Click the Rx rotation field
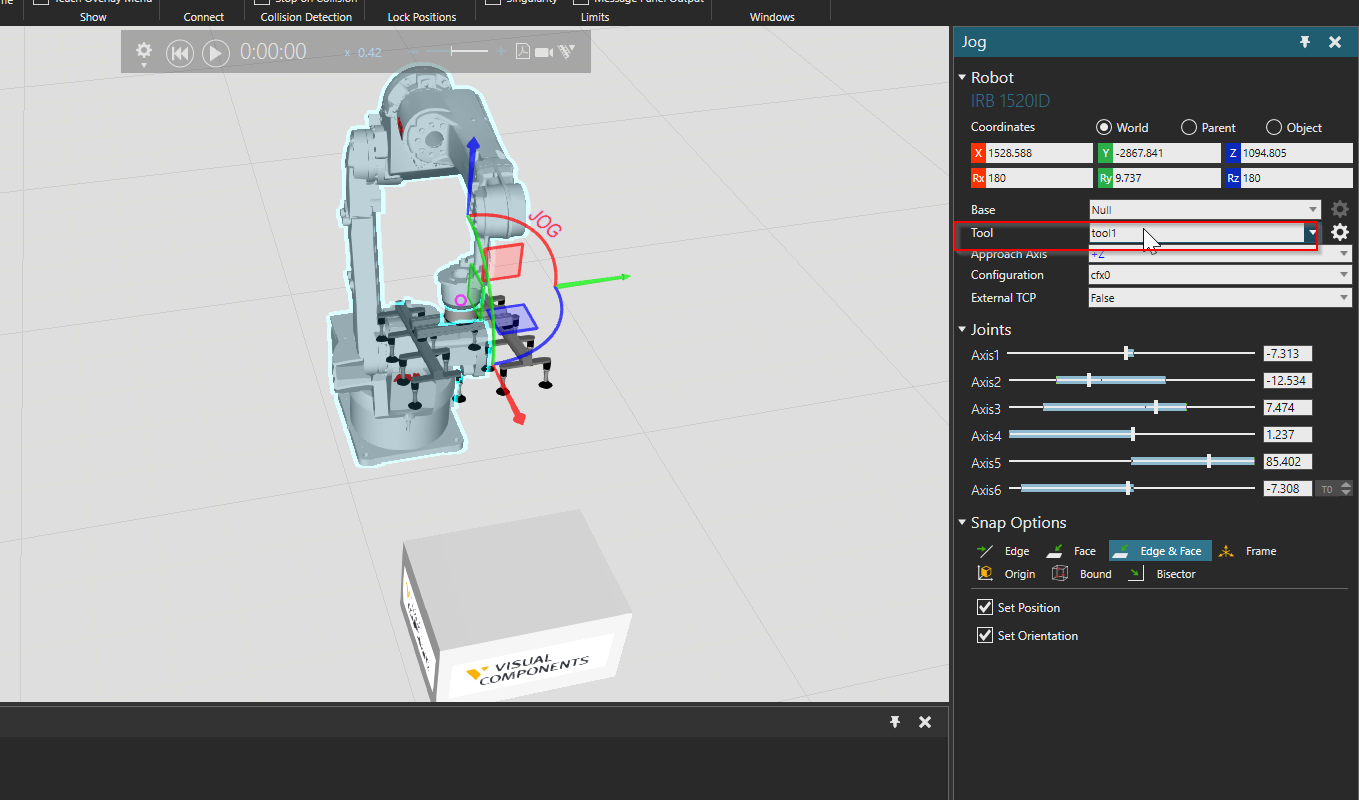1359x800 pixels. pos(1040,178)
